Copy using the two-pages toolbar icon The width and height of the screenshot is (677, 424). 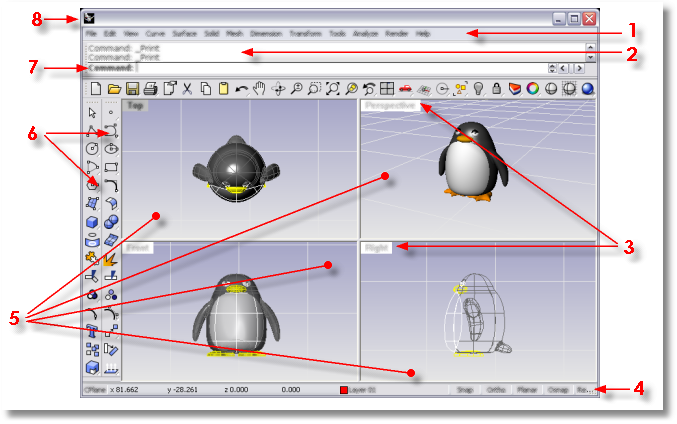[x=206, y=89]
